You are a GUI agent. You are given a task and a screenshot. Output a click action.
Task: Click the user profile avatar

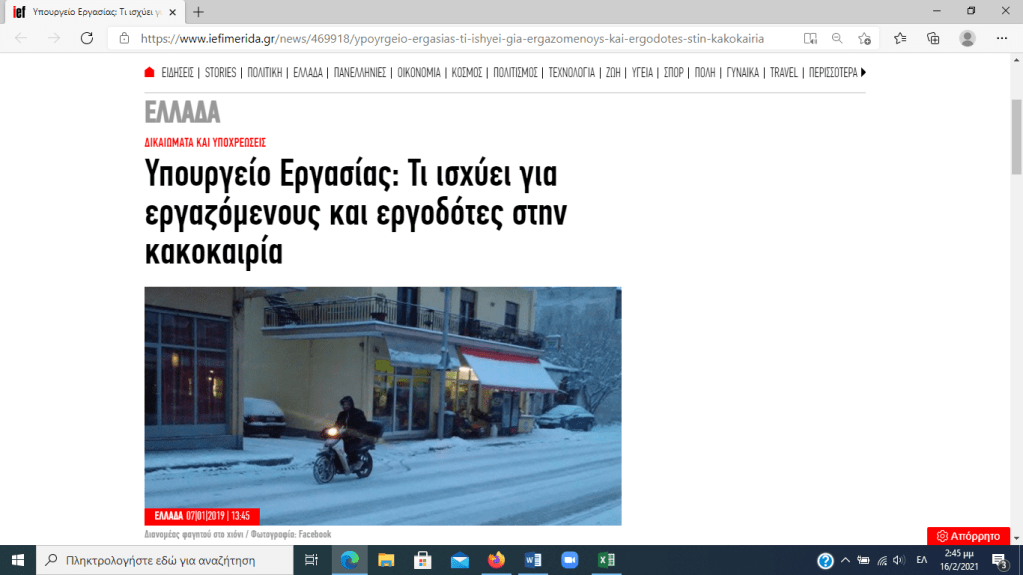[x=967, y=38]
